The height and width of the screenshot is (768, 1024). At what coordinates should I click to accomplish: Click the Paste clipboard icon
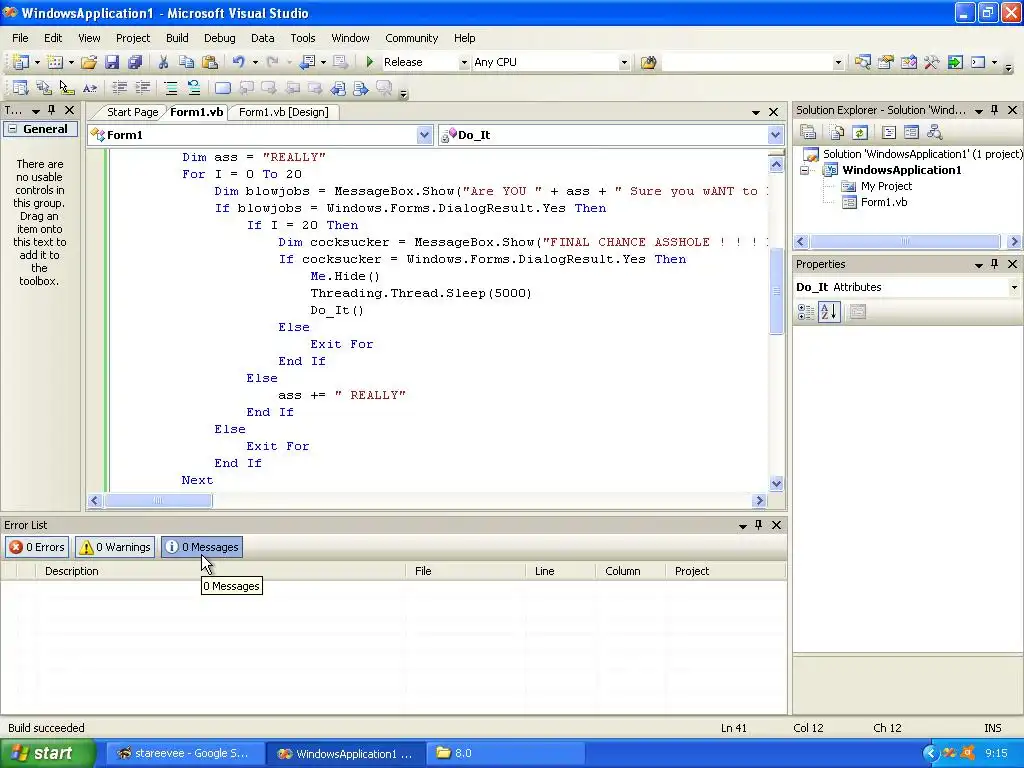pyautogui.click(x=210, y=62)
